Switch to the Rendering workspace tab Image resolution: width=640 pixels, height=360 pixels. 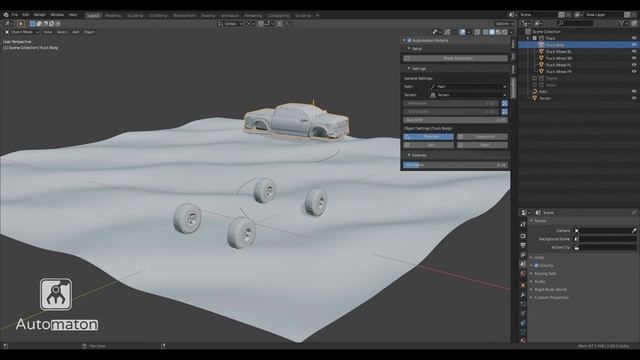(x=253, y=16)
